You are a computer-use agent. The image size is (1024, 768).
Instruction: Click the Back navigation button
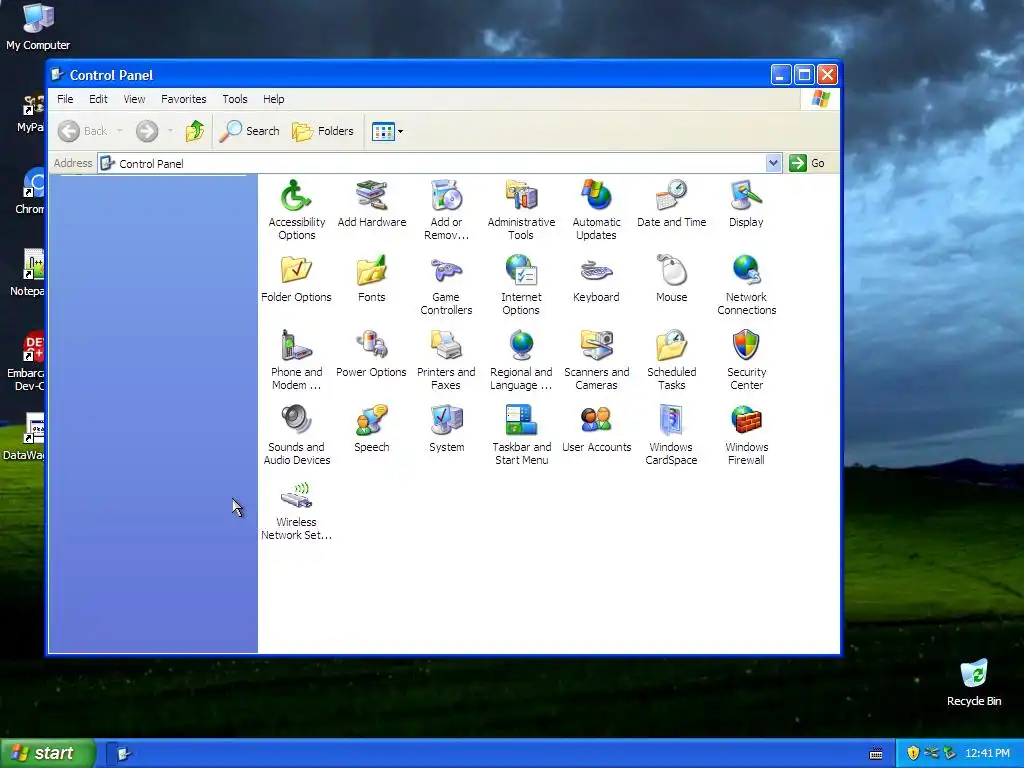click(x=82, y=131)
